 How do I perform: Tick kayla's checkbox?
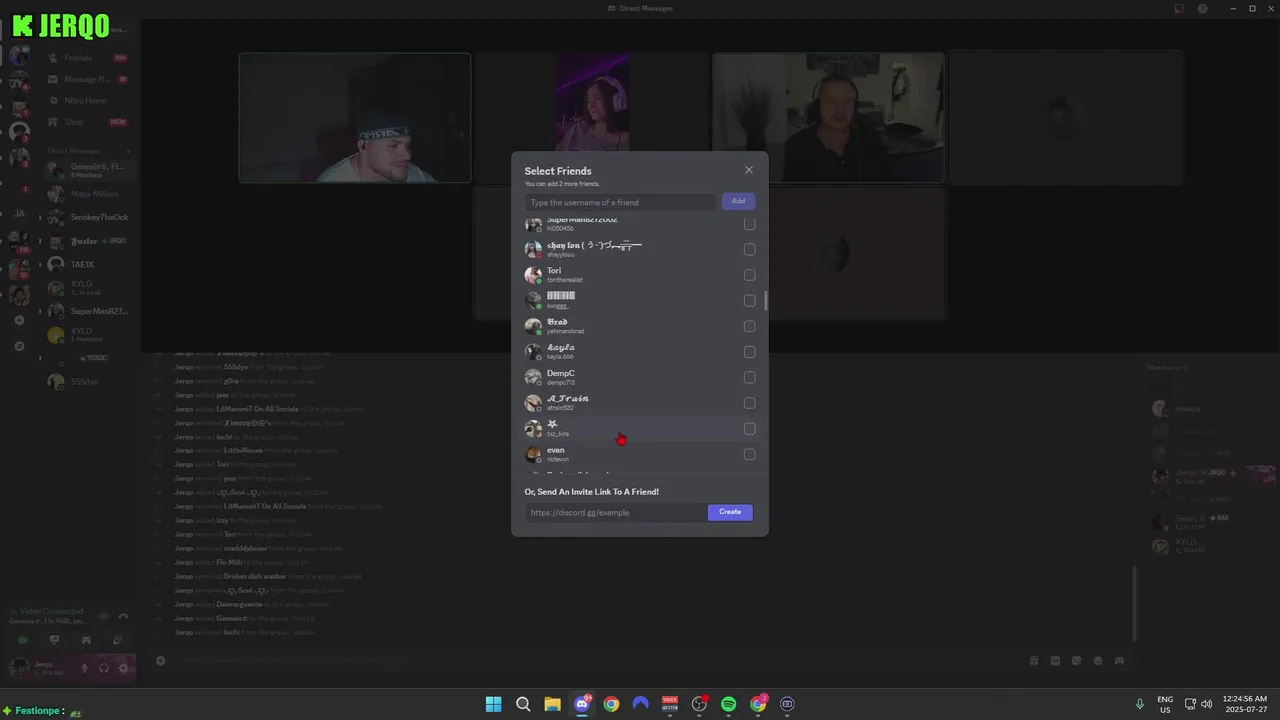pyautogui.click(x=750, y=352)
